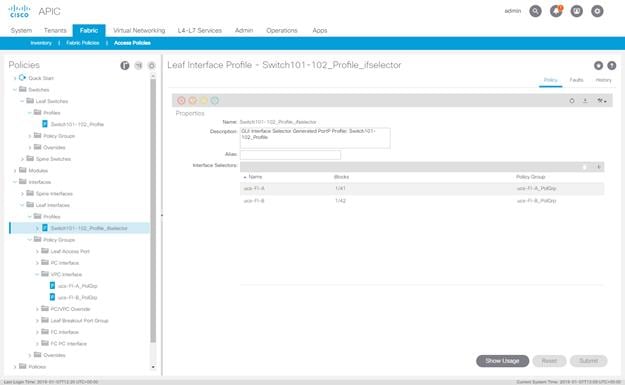Screen dimensions: 625x385
Task: Click the ucs-FI-A_PolGrp policy icon in the tree
Action: (x=52, y=286)
